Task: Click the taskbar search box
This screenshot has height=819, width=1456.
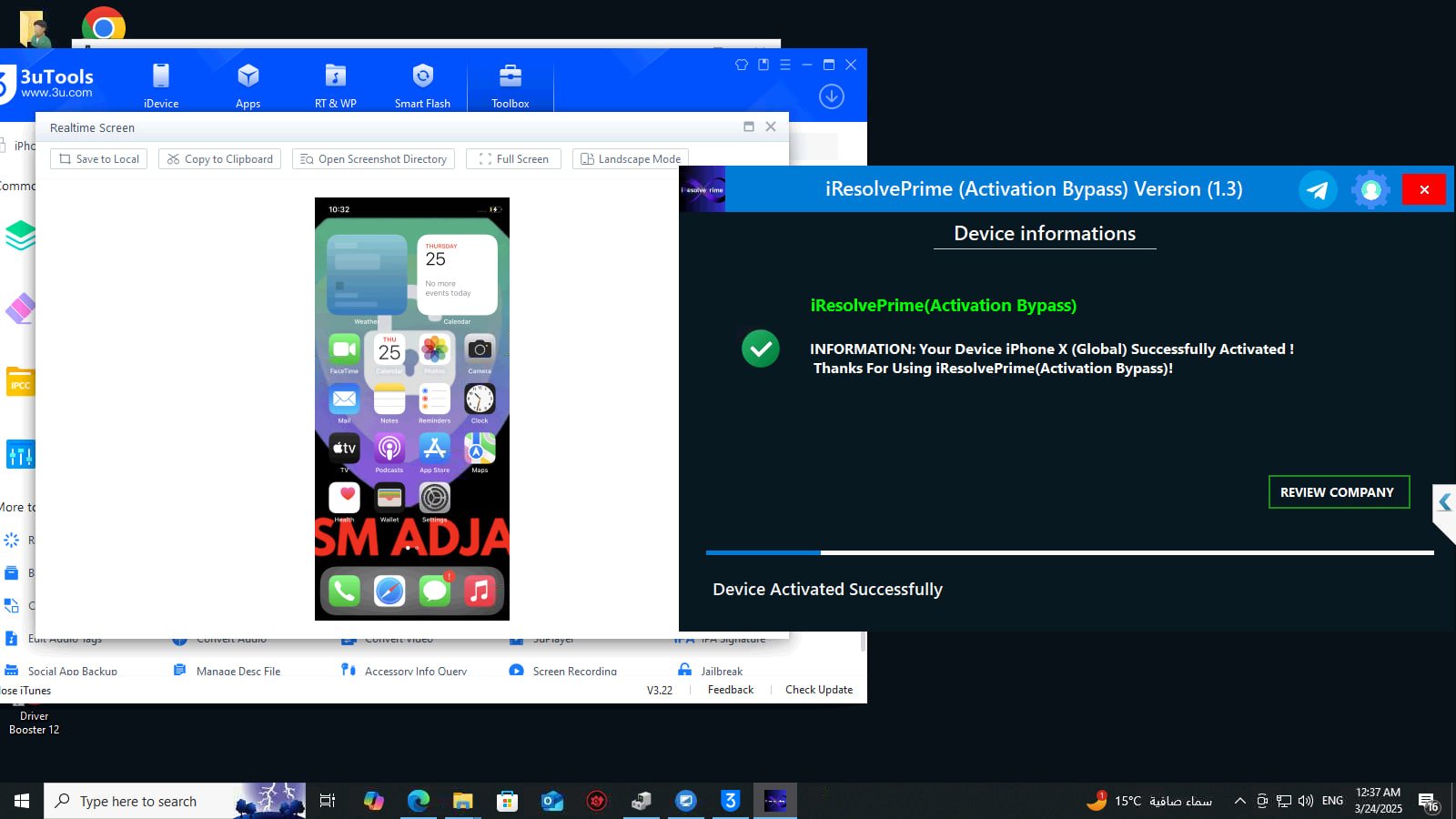Action: click(176, 801)
